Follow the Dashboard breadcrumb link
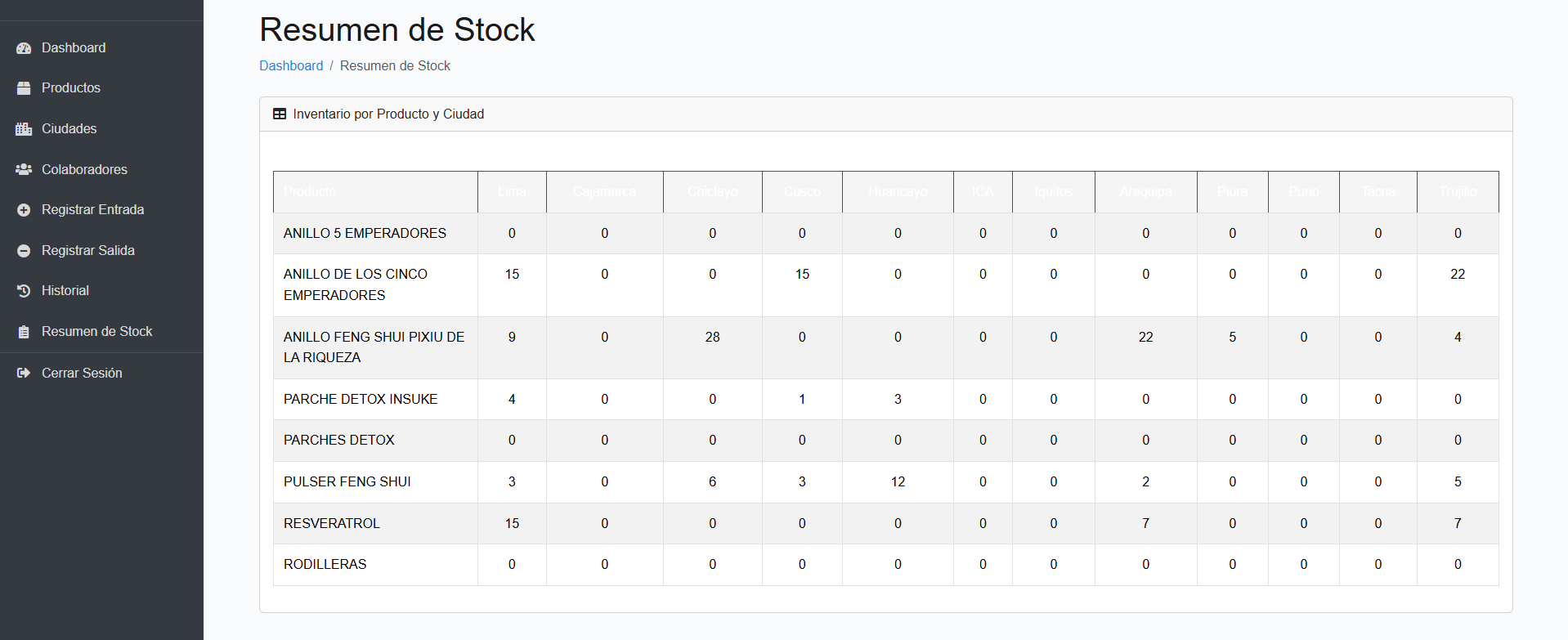1568x640 pixels. tap(291, 66)
